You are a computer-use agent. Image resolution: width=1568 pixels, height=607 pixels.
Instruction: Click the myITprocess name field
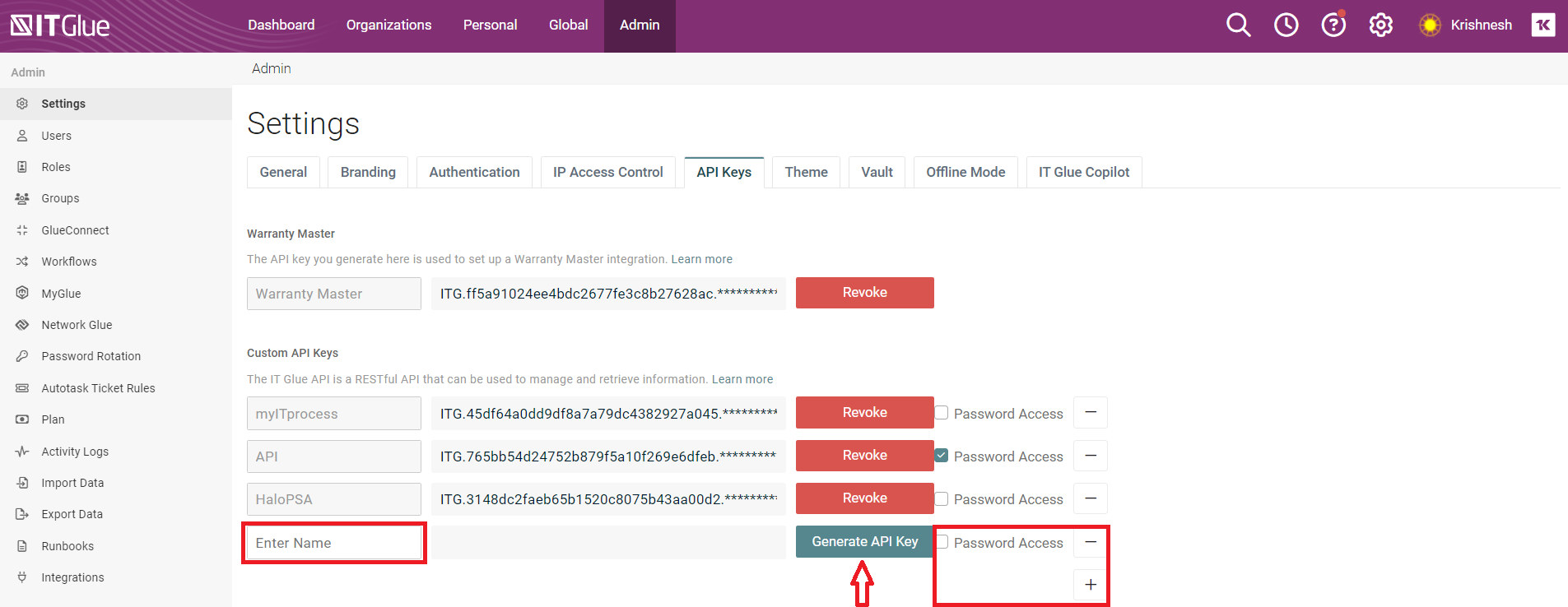coord(334,414)
